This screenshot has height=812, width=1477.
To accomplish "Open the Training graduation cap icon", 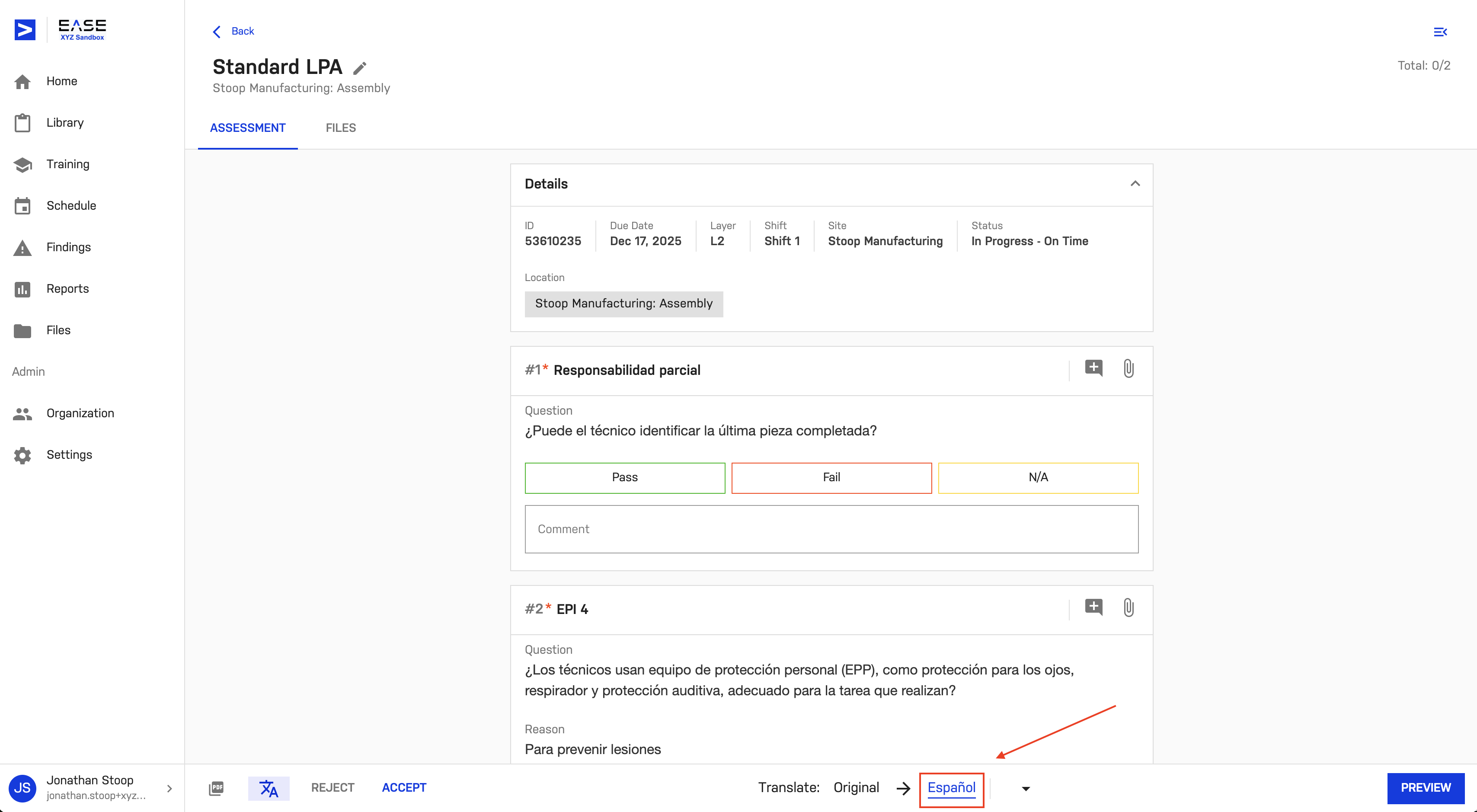I will point(22,165).
